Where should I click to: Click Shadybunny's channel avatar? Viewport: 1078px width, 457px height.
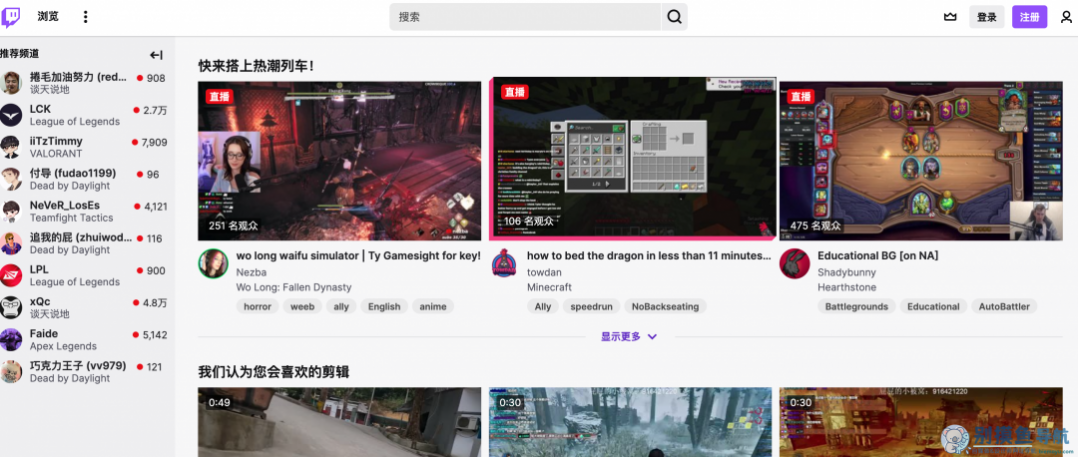pos(795,263)
